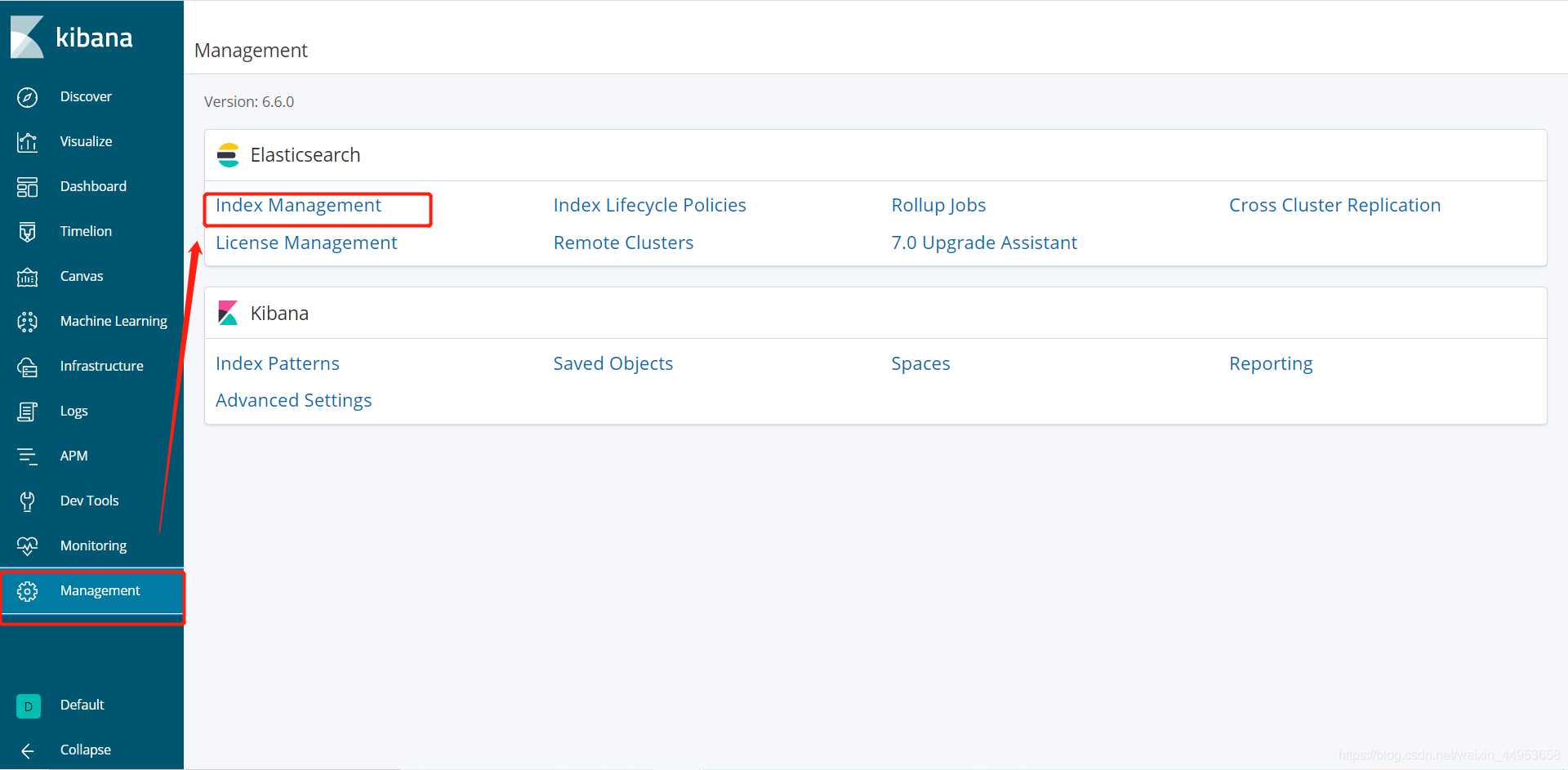Open Advanced Settings link

tap(293, 401)
